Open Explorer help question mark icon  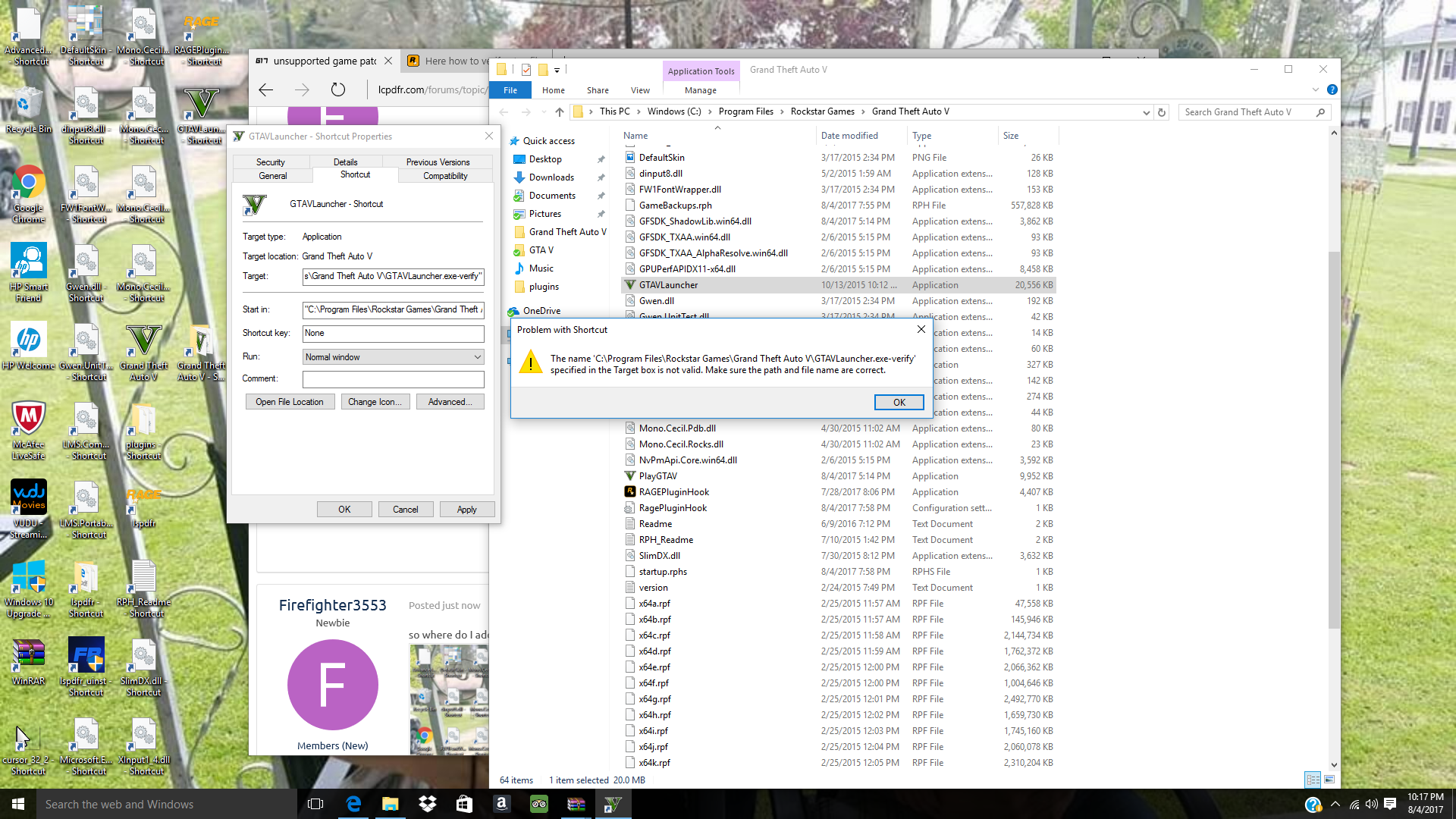1332,89
